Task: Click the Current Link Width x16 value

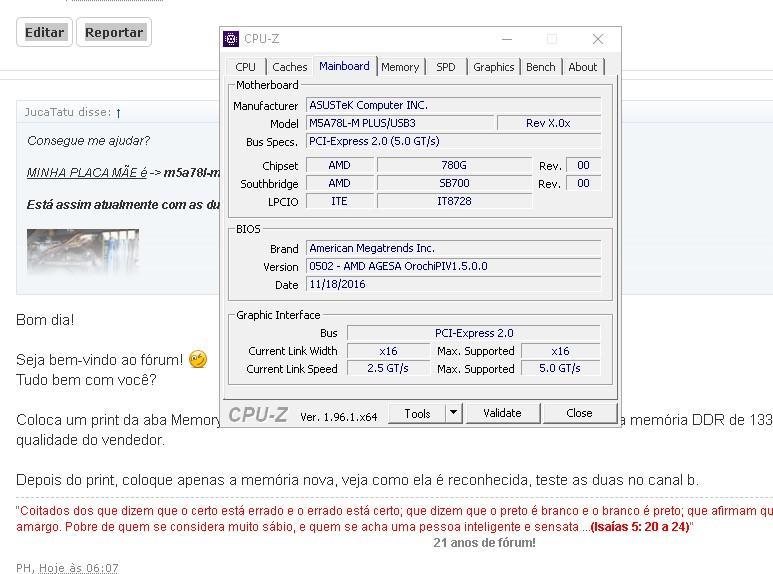Action: (388, 351)
